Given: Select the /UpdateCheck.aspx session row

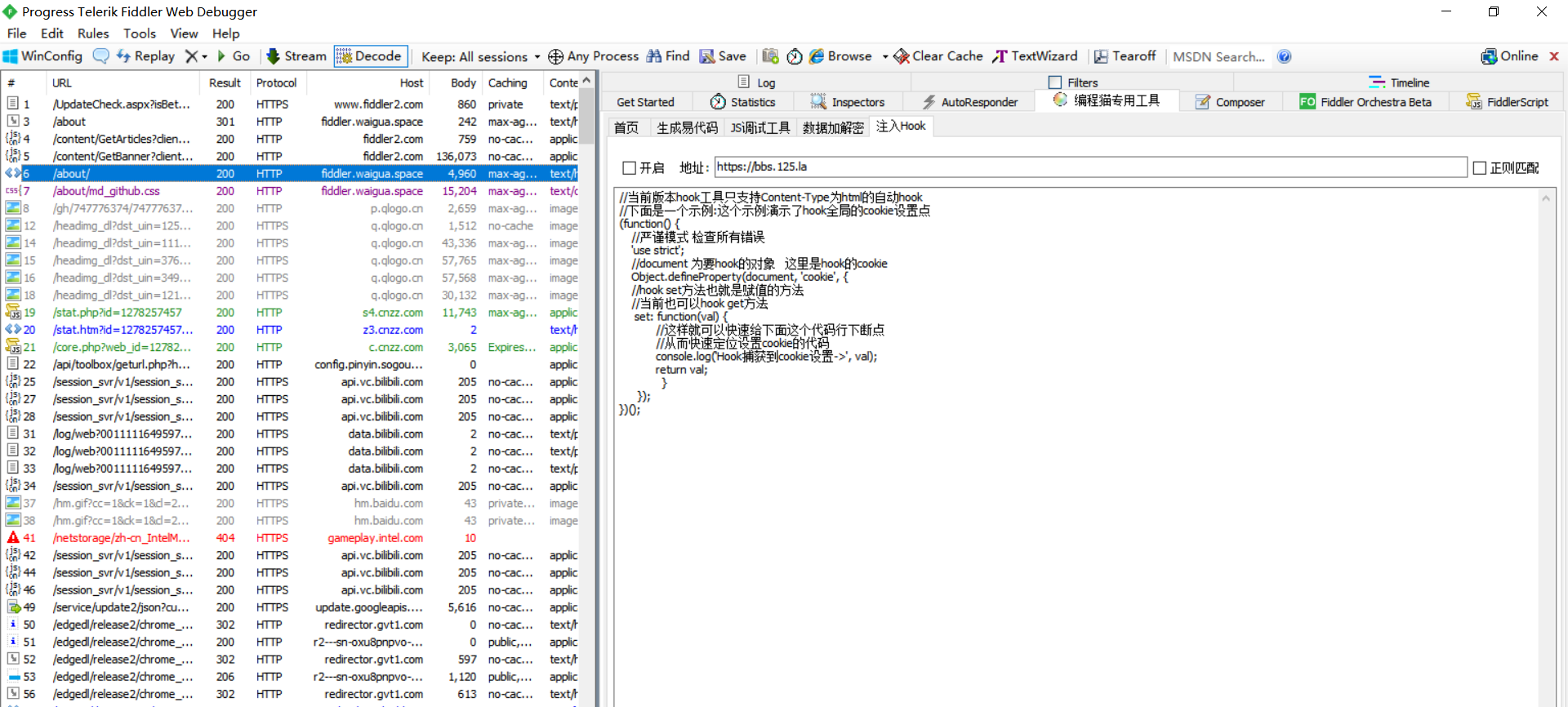Looking at the screenshot, I should 291,104.
